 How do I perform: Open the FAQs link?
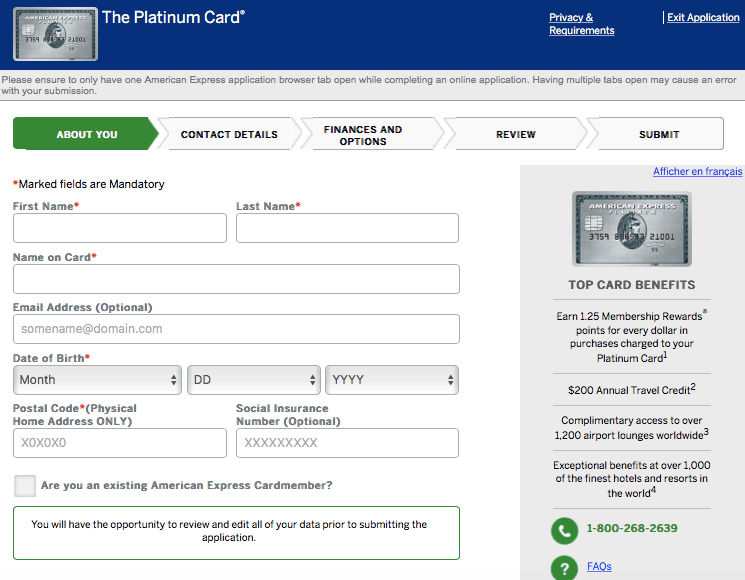click(x=599, y=567)
